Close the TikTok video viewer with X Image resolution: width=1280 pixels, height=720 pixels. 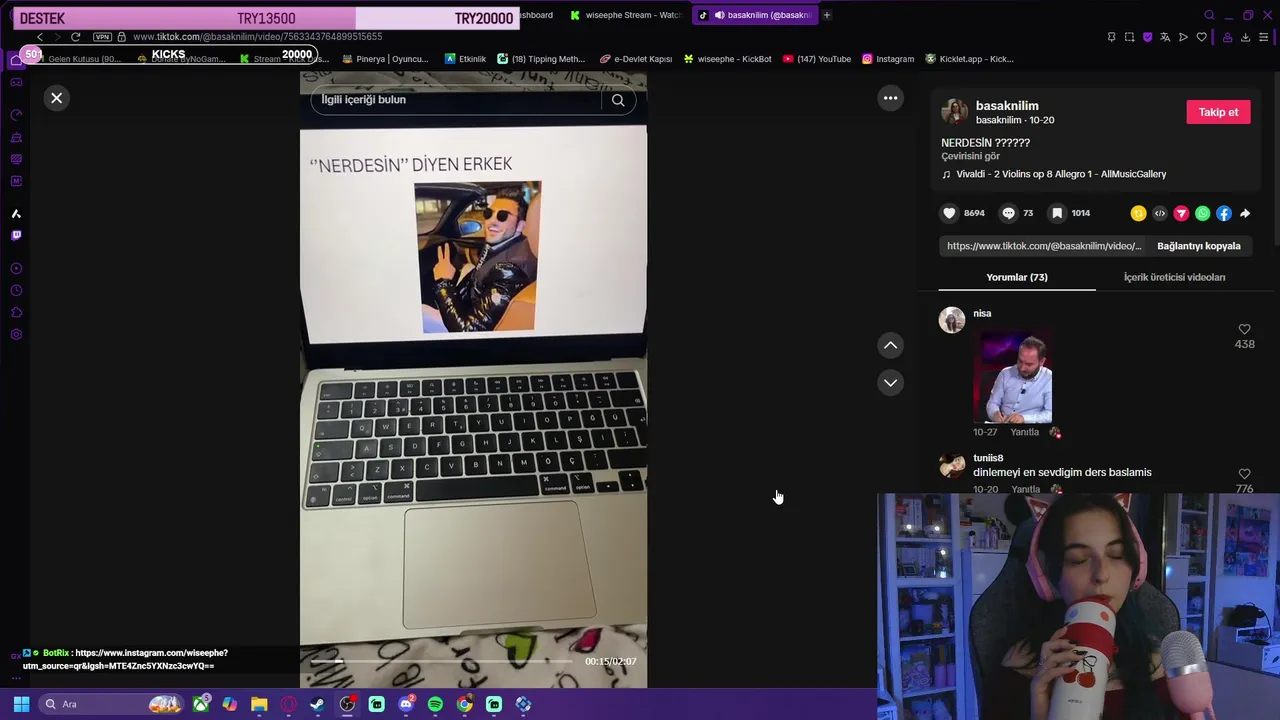[x=57, y=98]
